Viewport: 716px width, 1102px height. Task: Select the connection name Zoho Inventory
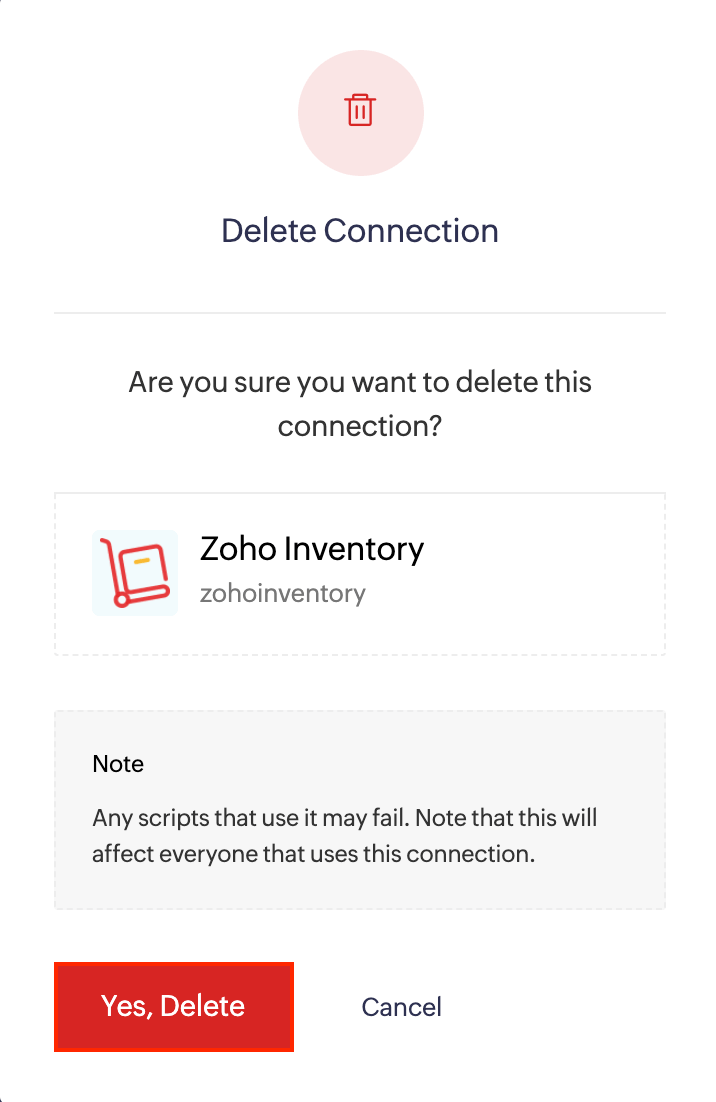click(x=311, y=548)
